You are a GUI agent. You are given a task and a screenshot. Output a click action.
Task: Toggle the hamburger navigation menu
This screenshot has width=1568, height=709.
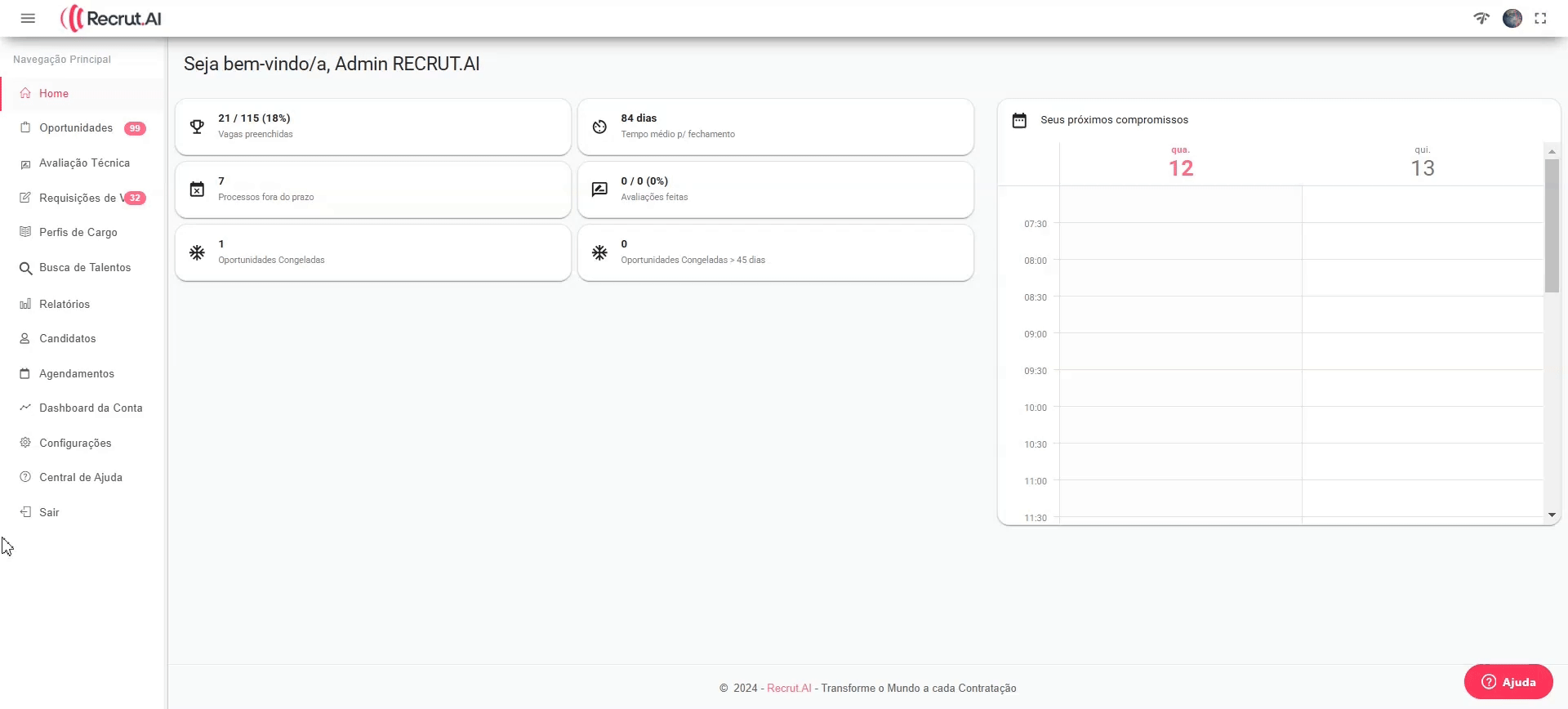pyautogui.click(x=28, y=18)
